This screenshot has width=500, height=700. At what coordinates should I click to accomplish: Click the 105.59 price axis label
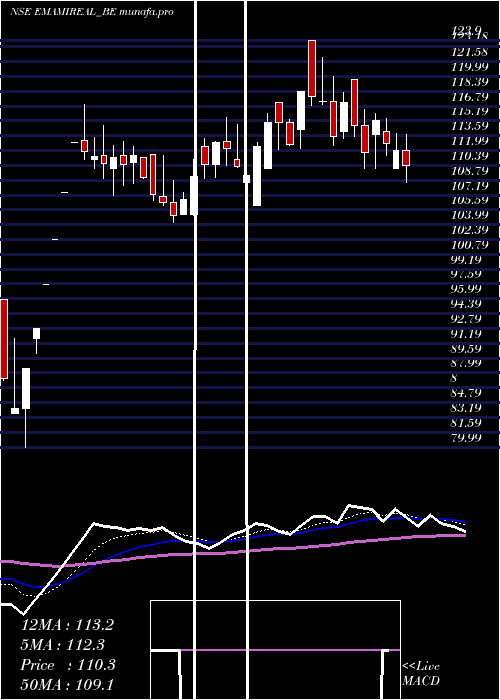click(x=469, y=200)
